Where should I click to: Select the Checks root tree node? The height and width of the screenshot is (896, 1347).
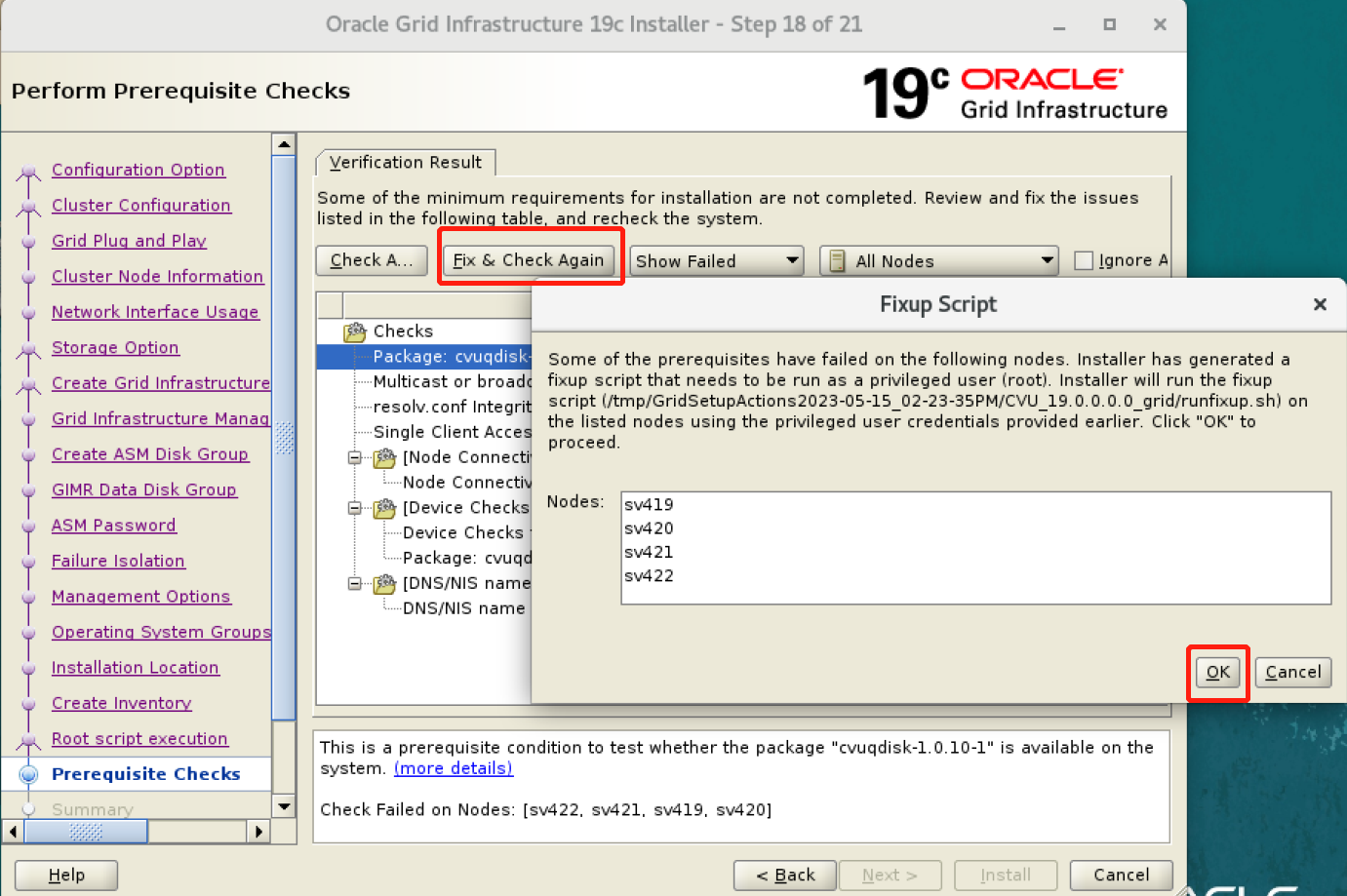(x=403, y=331)
